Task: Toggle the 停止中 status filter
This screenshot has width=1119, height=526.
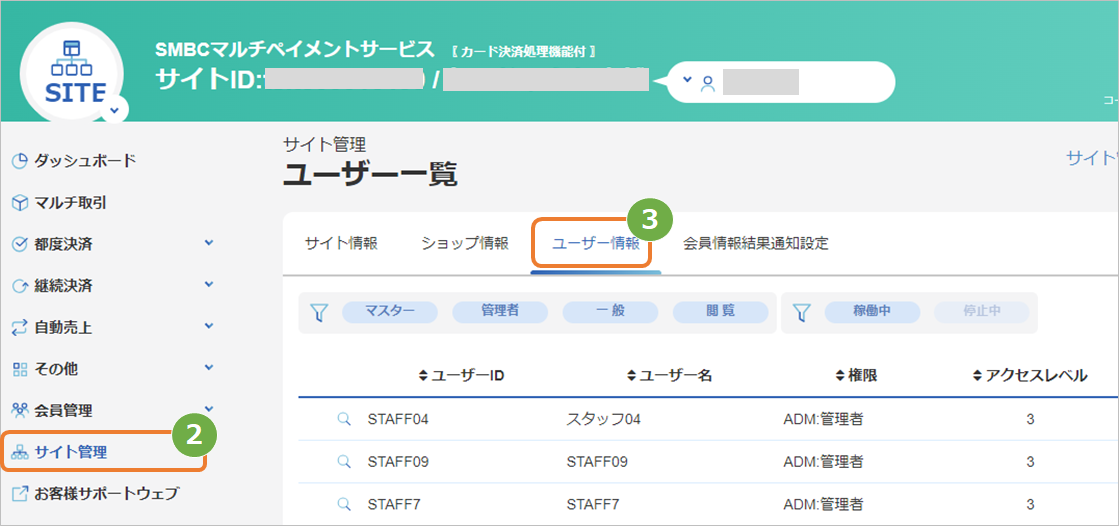Action: coord(981,312)
